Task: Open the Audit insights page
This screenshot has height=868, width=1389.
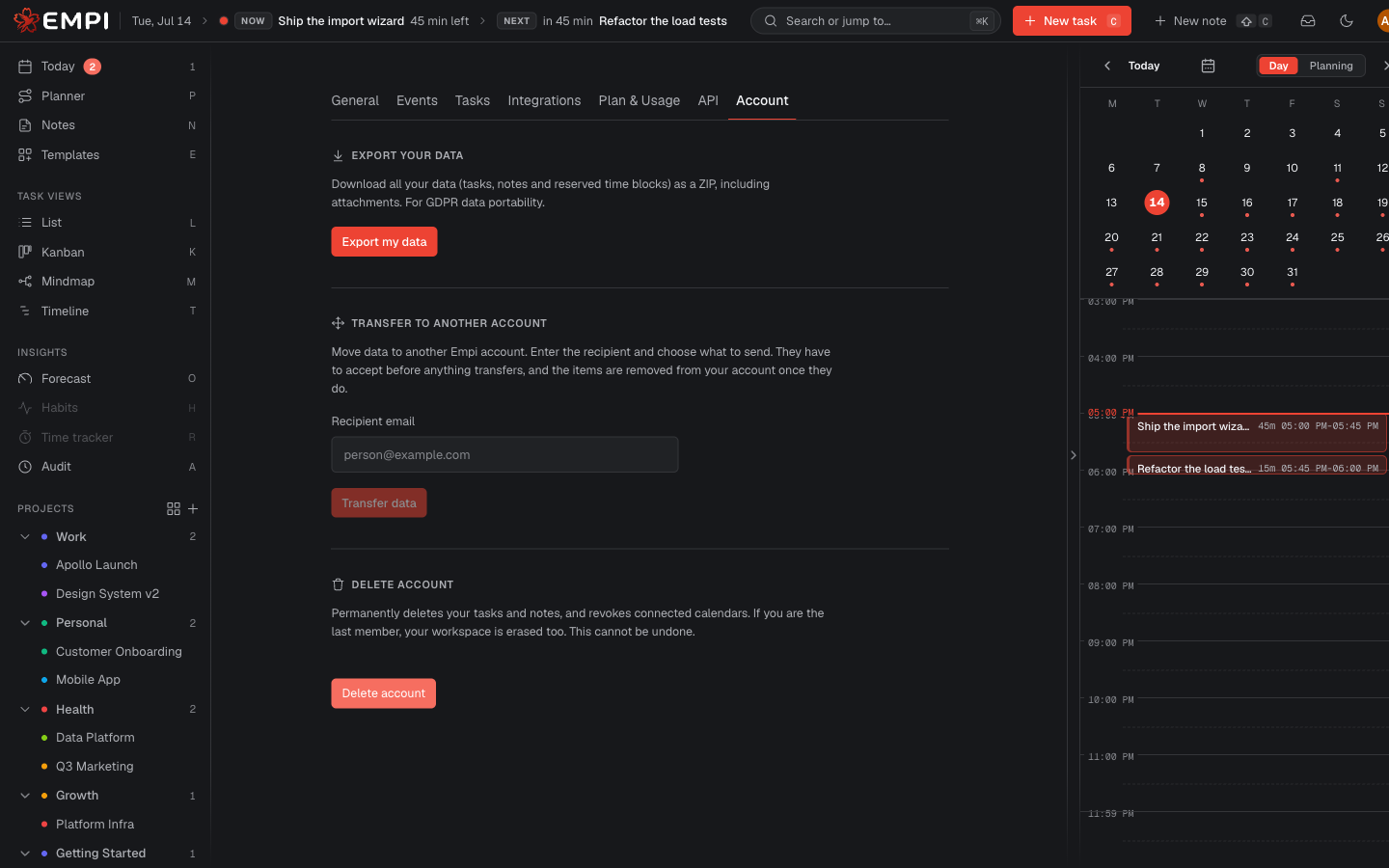Action: [106, 467]
